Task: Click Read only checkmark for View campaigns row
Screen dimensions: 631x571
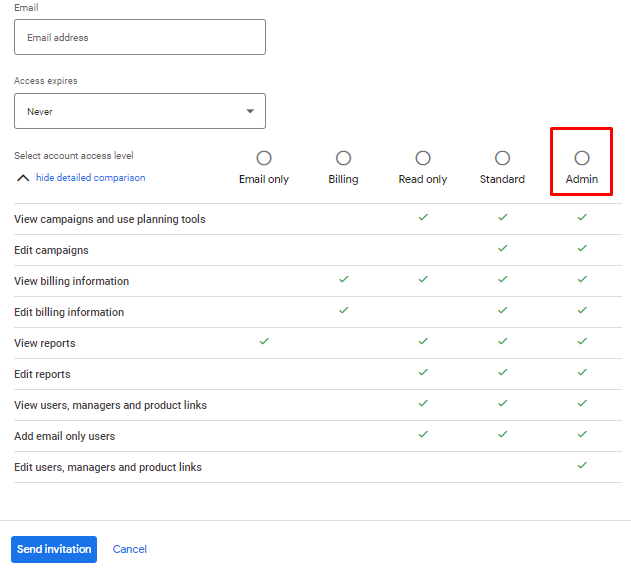Action: point(423,217)
